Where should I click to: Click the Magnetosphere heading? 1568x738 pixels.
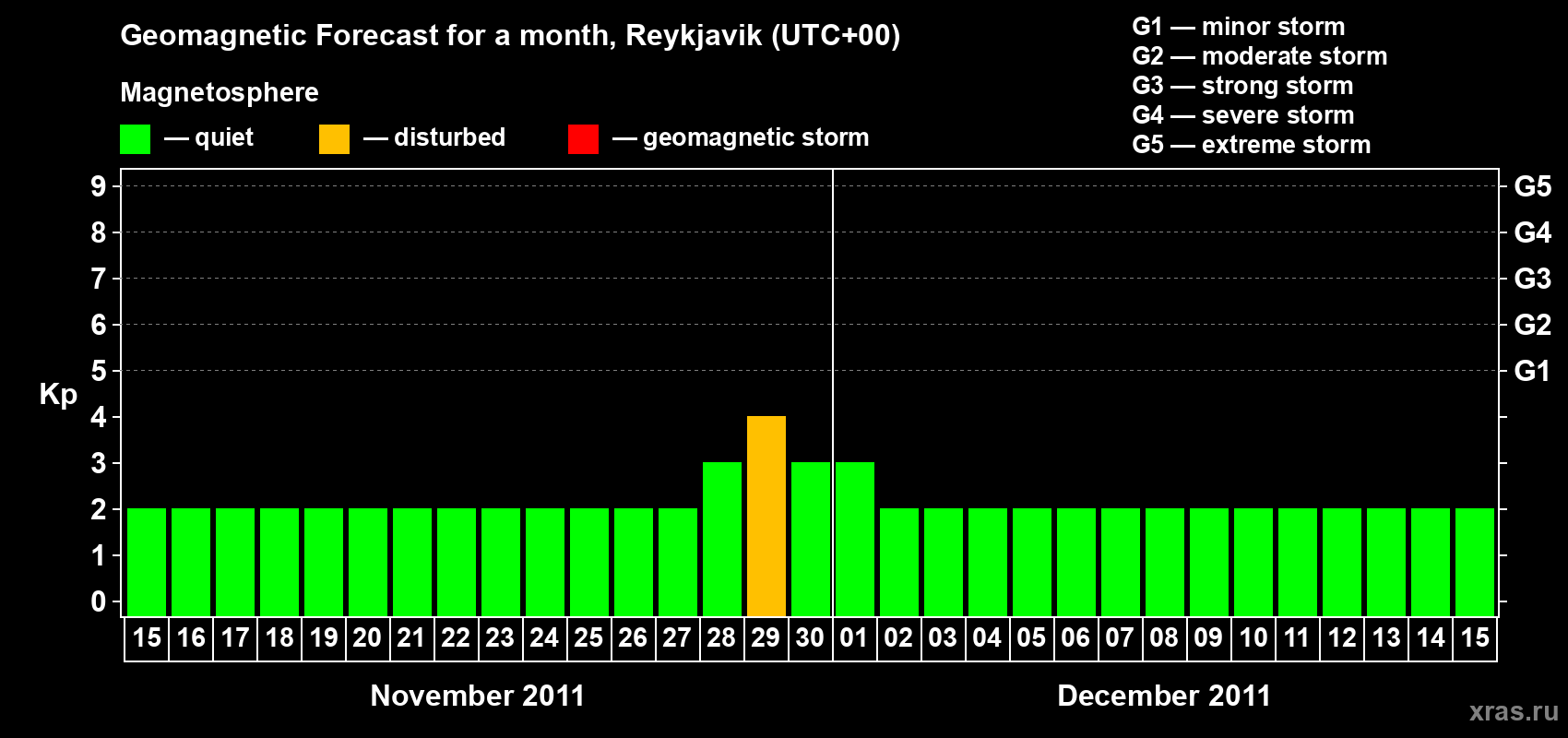(x=220, y=92)
